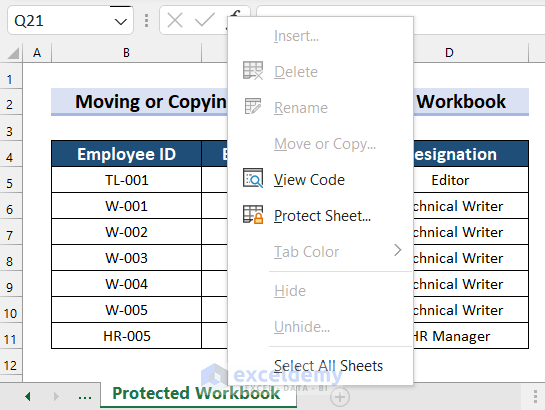Click the formula bar vertical dots handle
Viewport: 545px width, 410px height.
pyautogui.click(x=146, y=20)
